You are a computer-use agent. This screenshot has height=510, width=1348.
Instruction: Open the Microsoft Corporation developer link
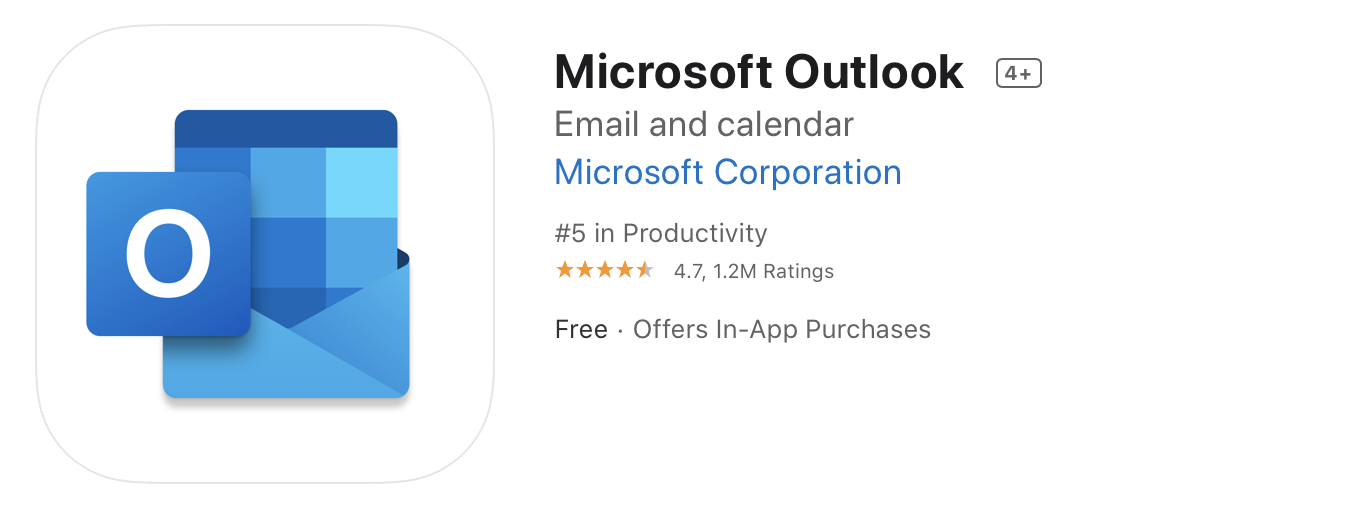[728, 172]
